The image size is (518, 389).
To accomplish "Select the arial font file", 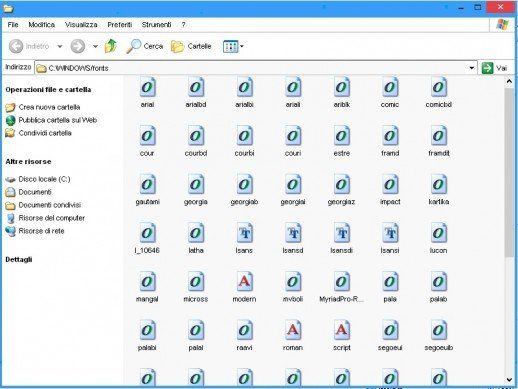I will [147, 93].
